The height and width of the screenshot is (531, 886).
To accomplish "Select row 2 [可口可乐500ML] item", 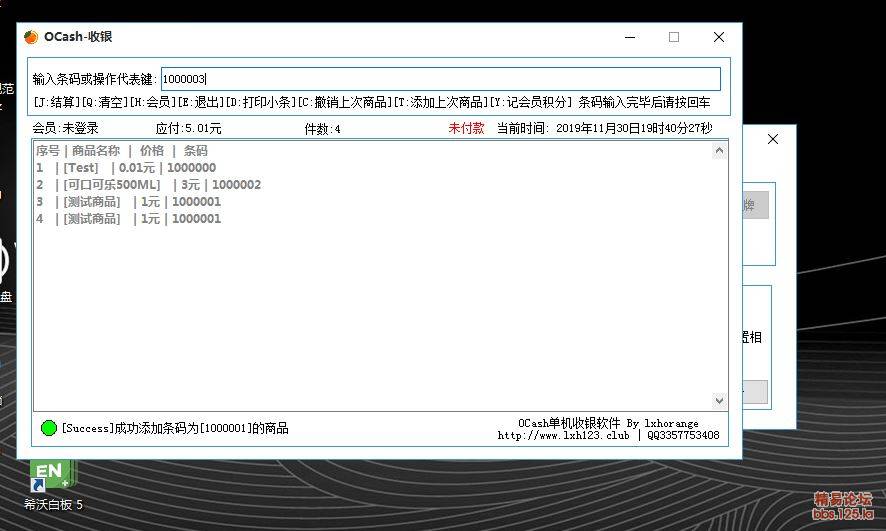I will [x=149, y=185].
